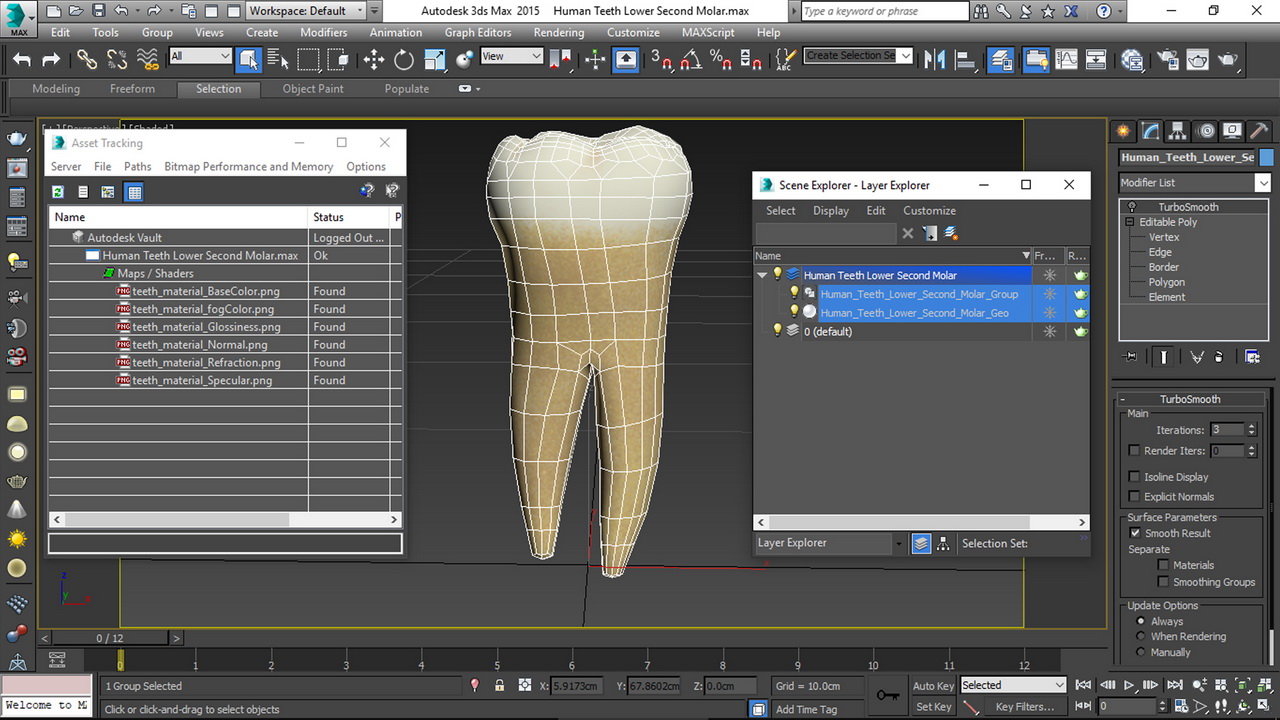Select teeth_material_Normal.png in Asset Tracking
This screenshot has height=720, width=1280.
(x=199, y=345)
